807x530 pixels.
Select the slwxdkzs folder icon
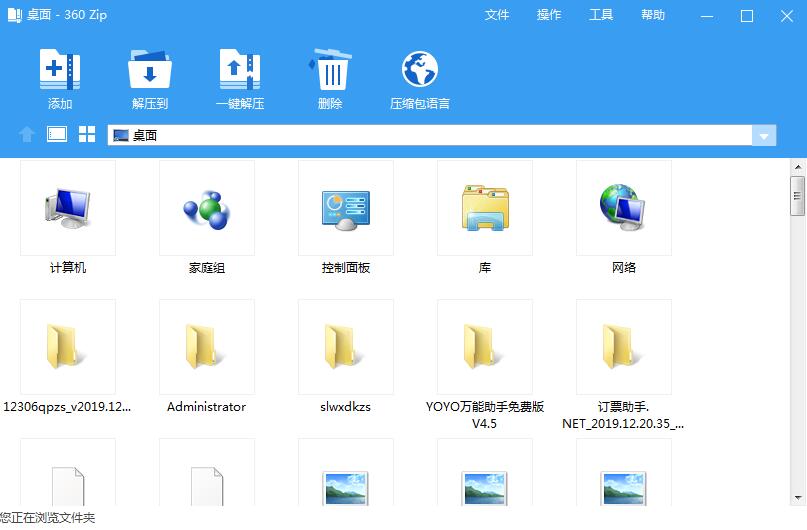[346, 347]
